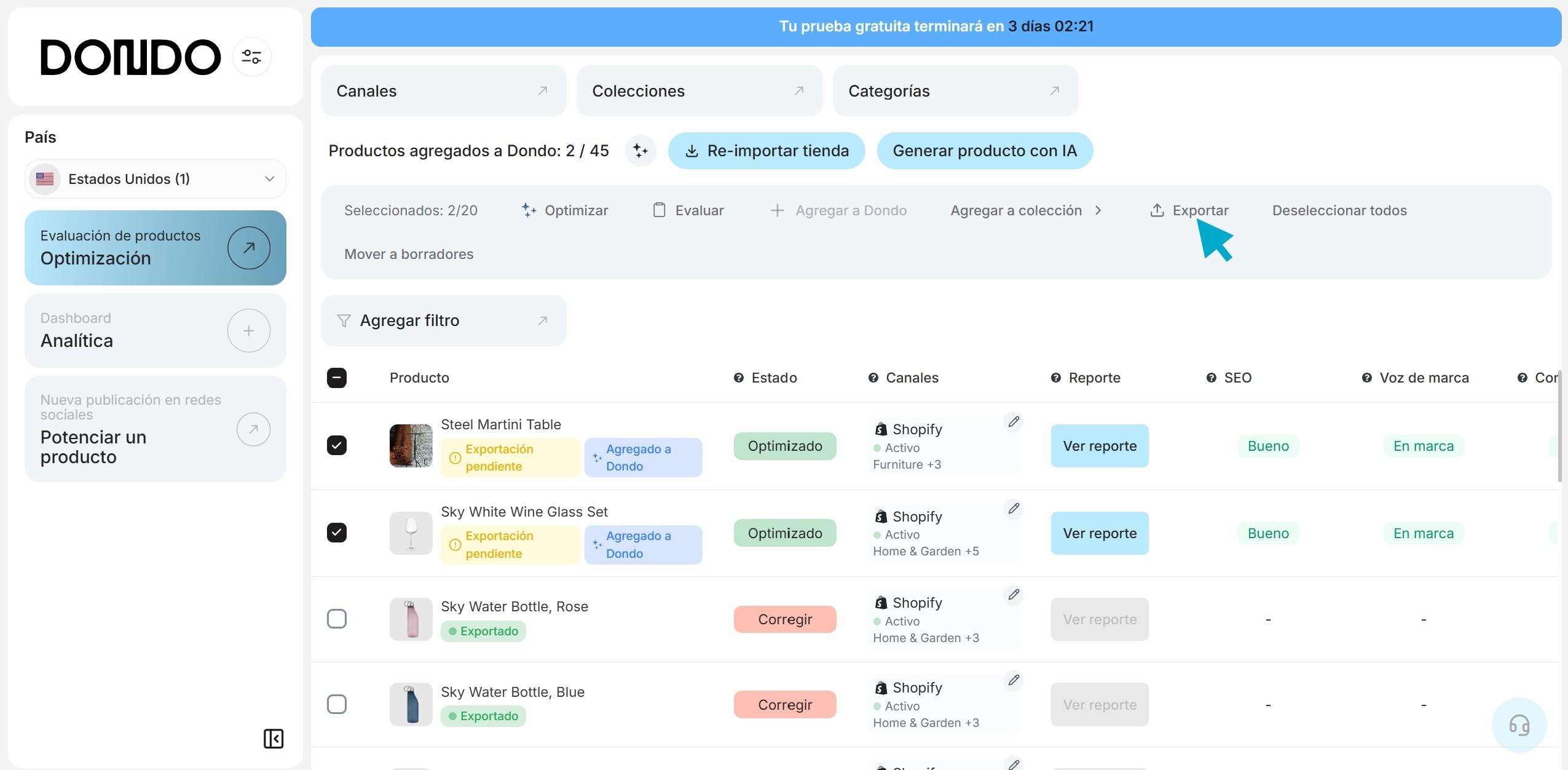Click Ver reporte for Sky White Wine Glass Set
Image resolution: width=1568 pixels, height=770 pixels.
[x=1099, y=533]
